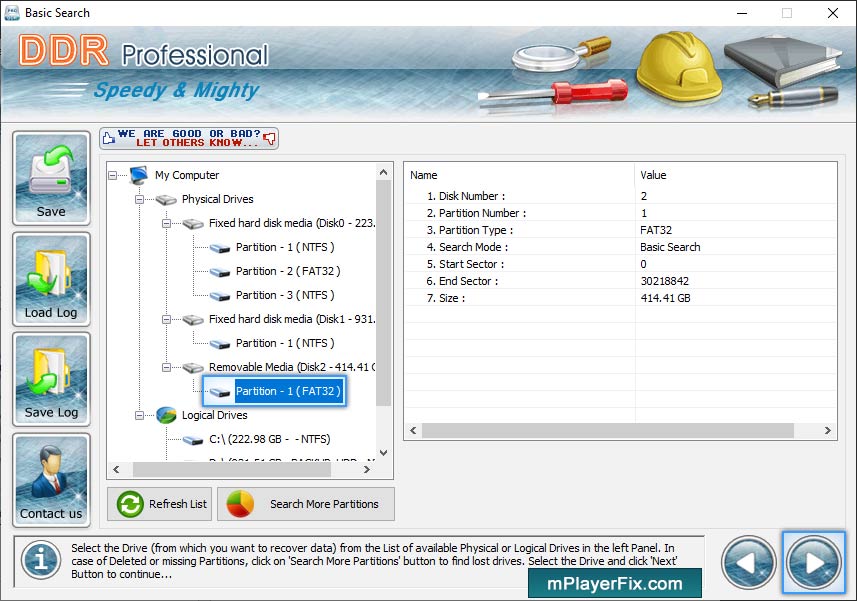Click the '2. Partition Number :' row
857x601 pixels.
[x=621, y=213]
